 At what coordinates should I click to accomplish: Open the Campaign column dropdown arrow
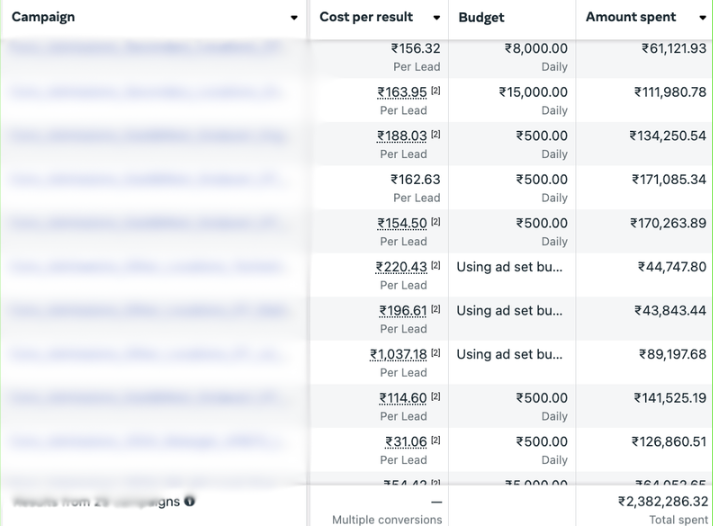coord(294,18)
